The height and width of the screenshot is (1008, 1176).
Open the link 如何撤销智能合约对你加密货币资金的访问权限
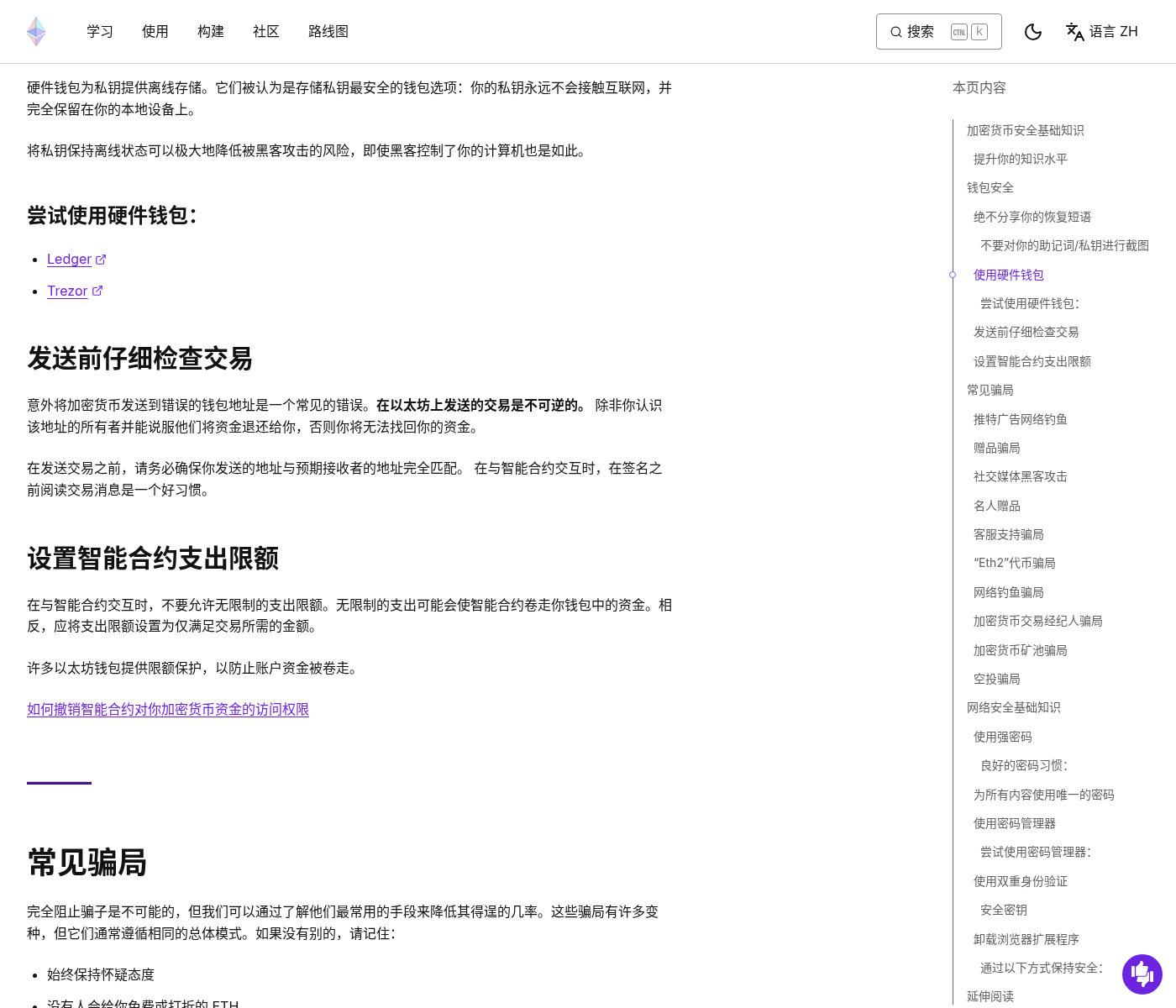point(168,710)
